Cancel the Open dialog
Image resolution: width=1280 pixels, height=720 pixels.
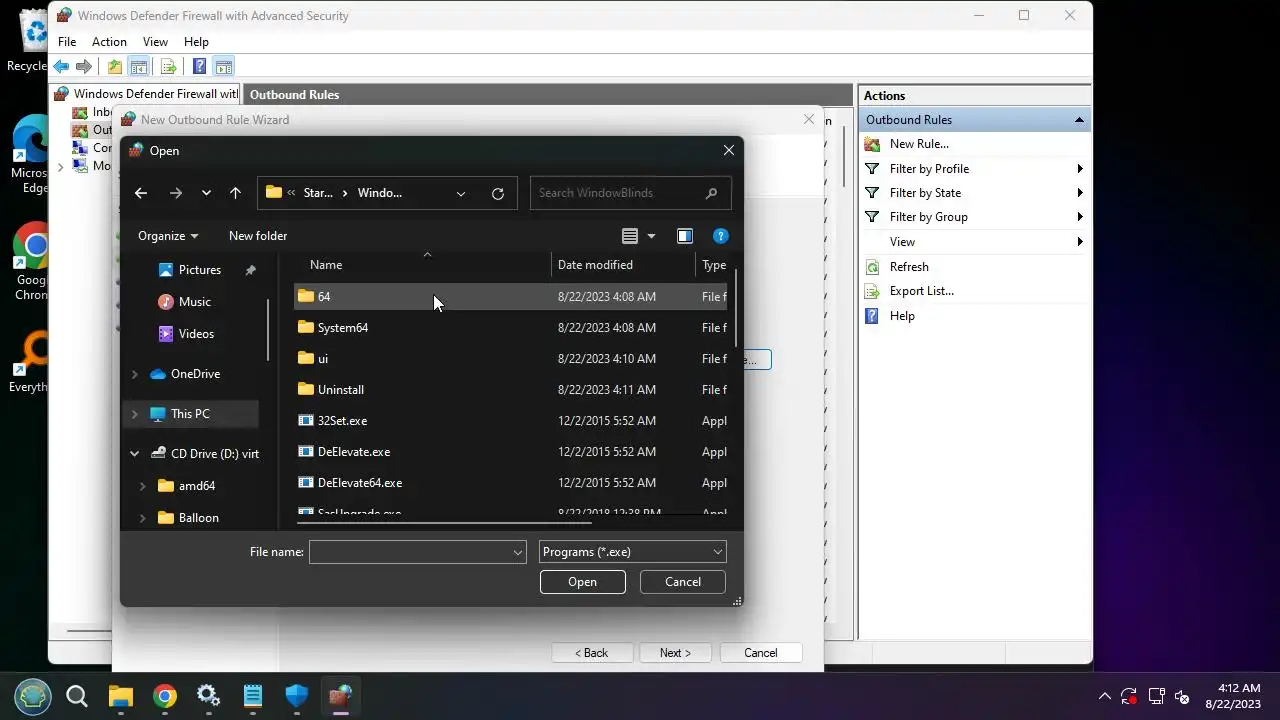(683, 582)
